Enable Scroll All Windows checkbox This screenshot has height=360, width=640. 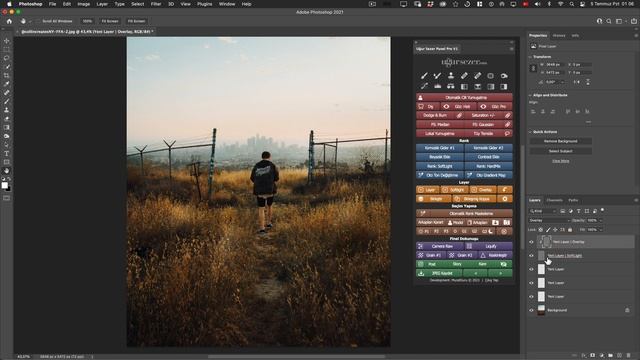pyautogui.click(x=39, y=21)
